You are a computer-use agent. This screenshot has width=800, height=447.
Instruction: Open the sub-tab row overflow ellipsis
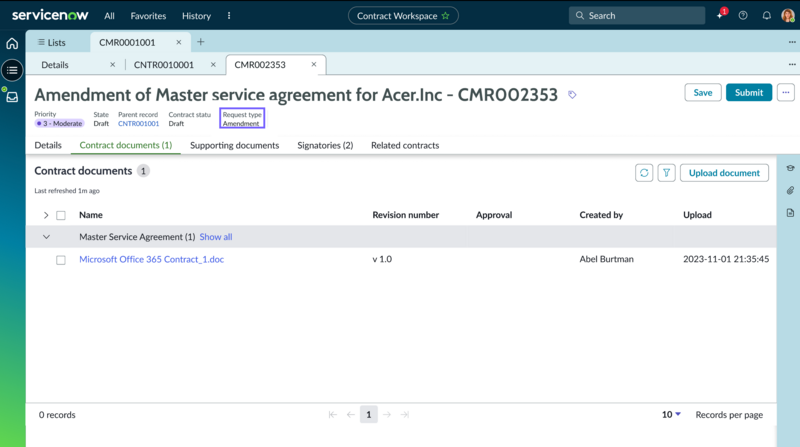tap(792, 64)
